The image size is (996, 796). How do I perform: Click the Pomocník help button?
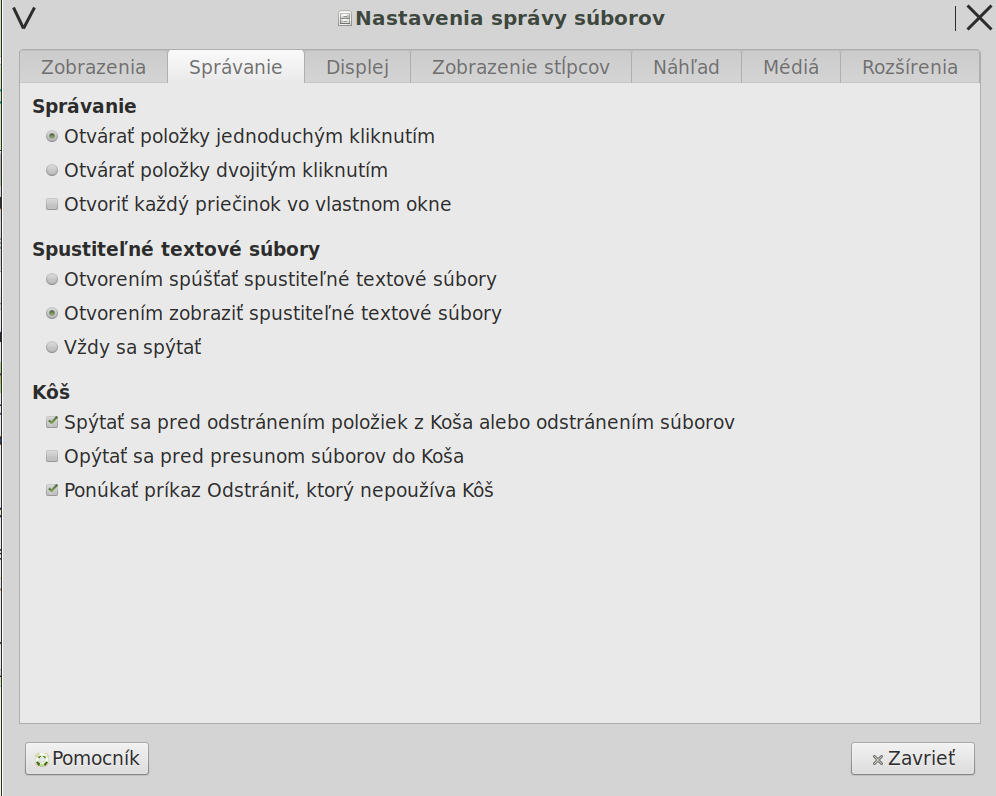point(87,758)
